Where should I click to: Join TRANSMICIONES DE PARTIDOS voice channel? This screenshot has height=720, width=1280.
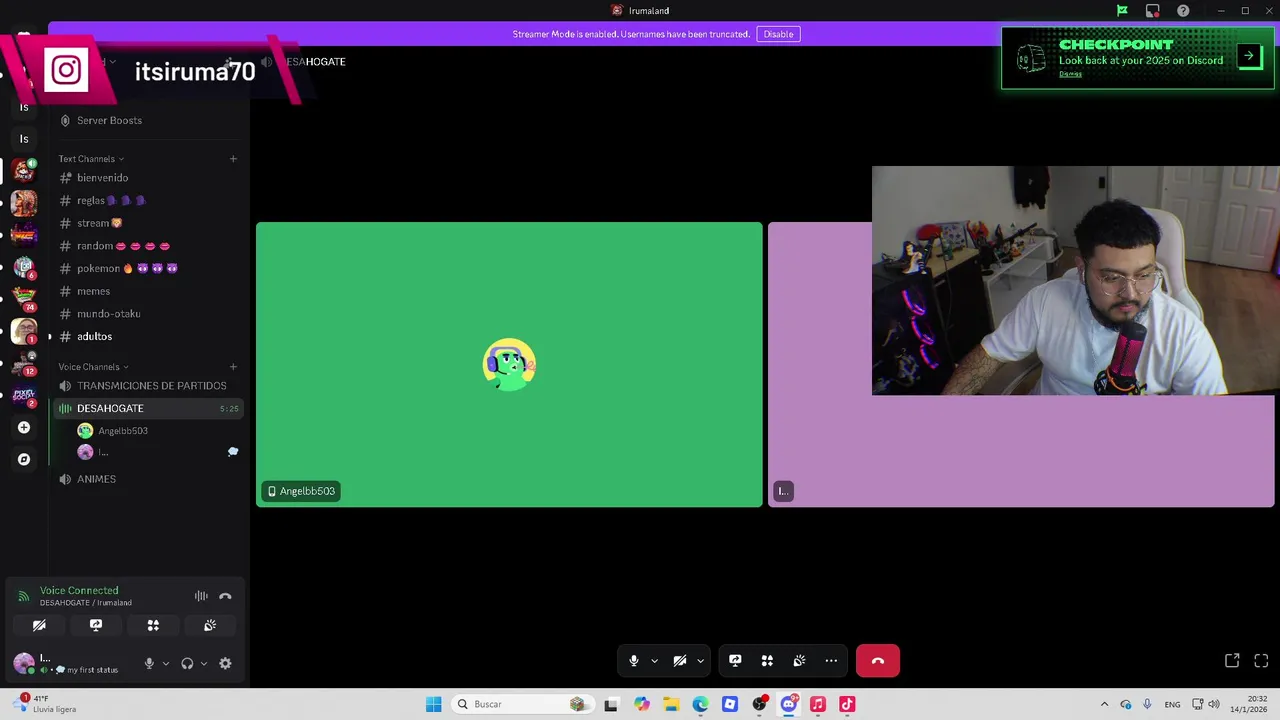point(151,386)
